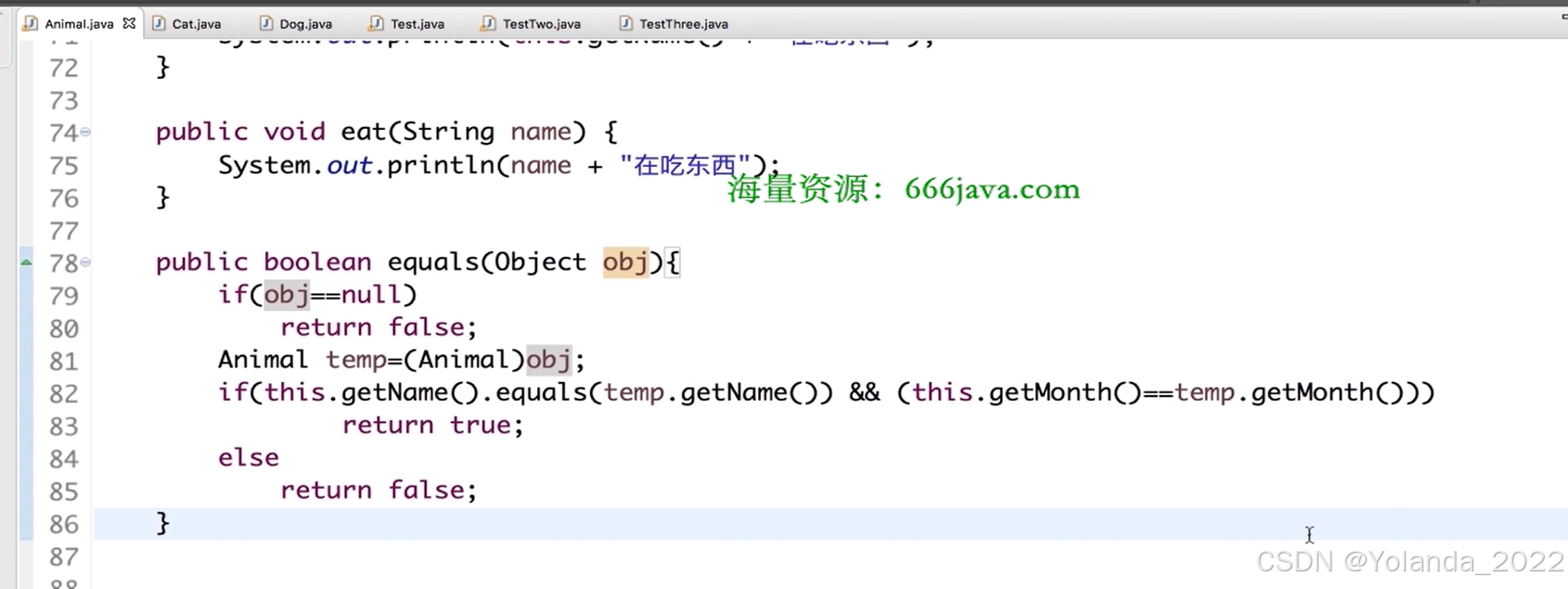The image size is (1568, 589).
Task: Click line number 73 in the gutter
Action: tap(63, 100)
